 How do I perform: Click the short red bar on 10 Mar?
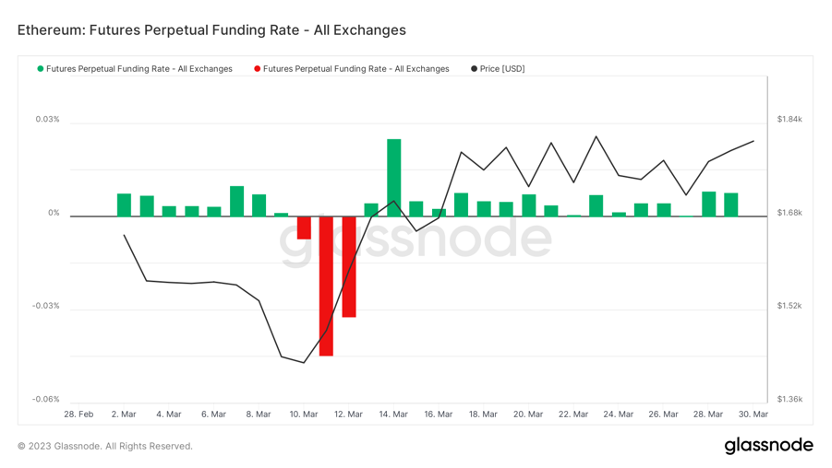(x=304, y=228)
